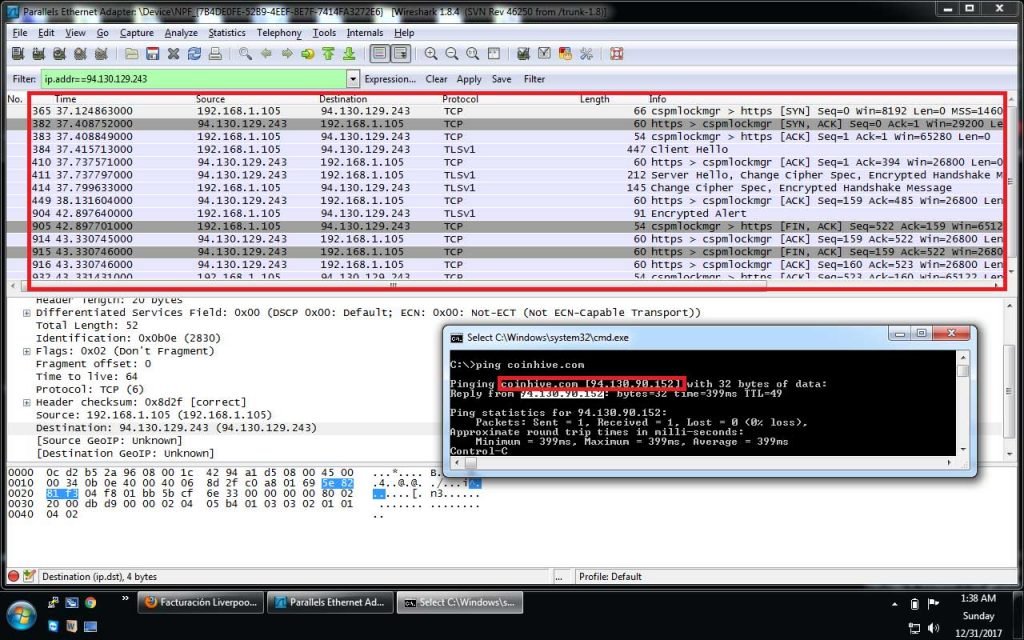
Task: Toggle packet list colorize button
Action: tap(380, 54)
